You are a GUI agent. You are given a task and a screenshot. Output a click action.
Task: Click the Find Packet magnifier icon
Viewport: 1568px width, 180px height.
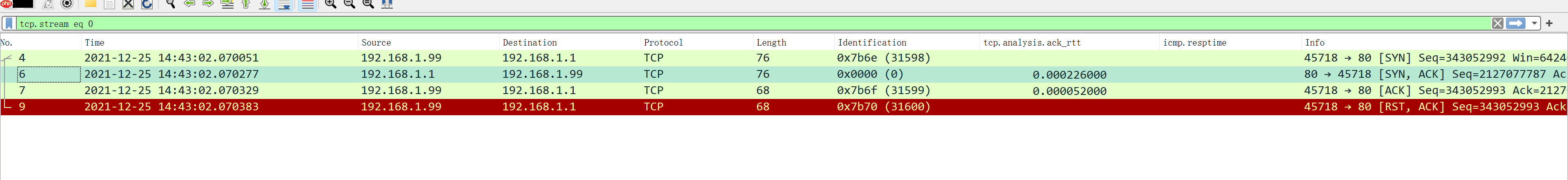[x=170, y=4]
